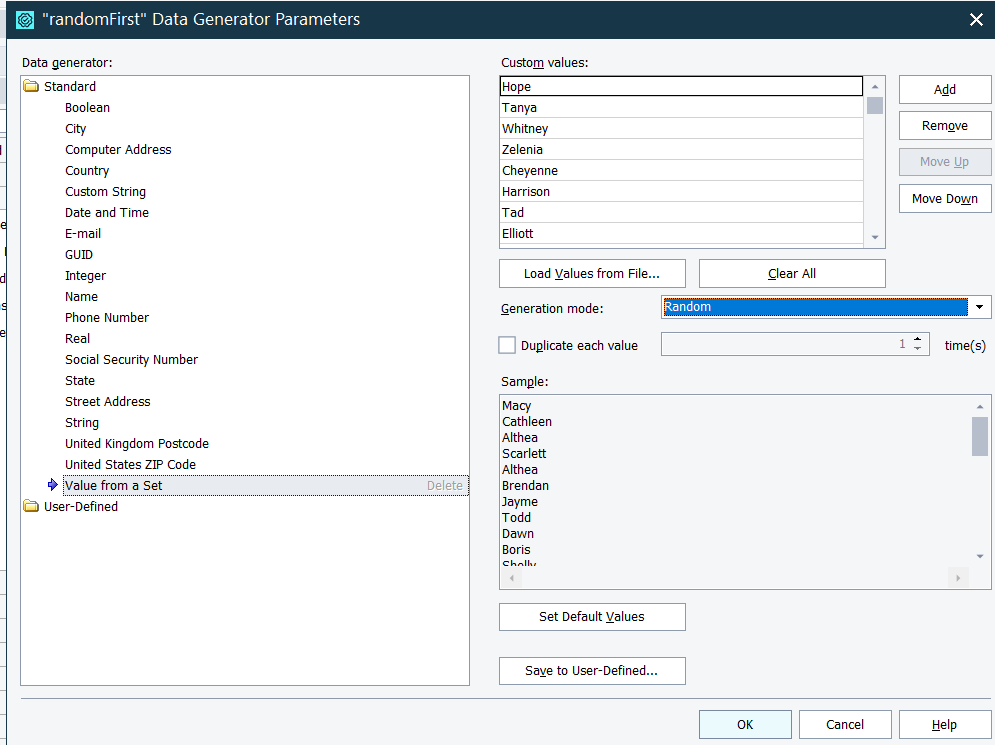
Task: Click the app icon in title bar
Action: pos(25,19)
